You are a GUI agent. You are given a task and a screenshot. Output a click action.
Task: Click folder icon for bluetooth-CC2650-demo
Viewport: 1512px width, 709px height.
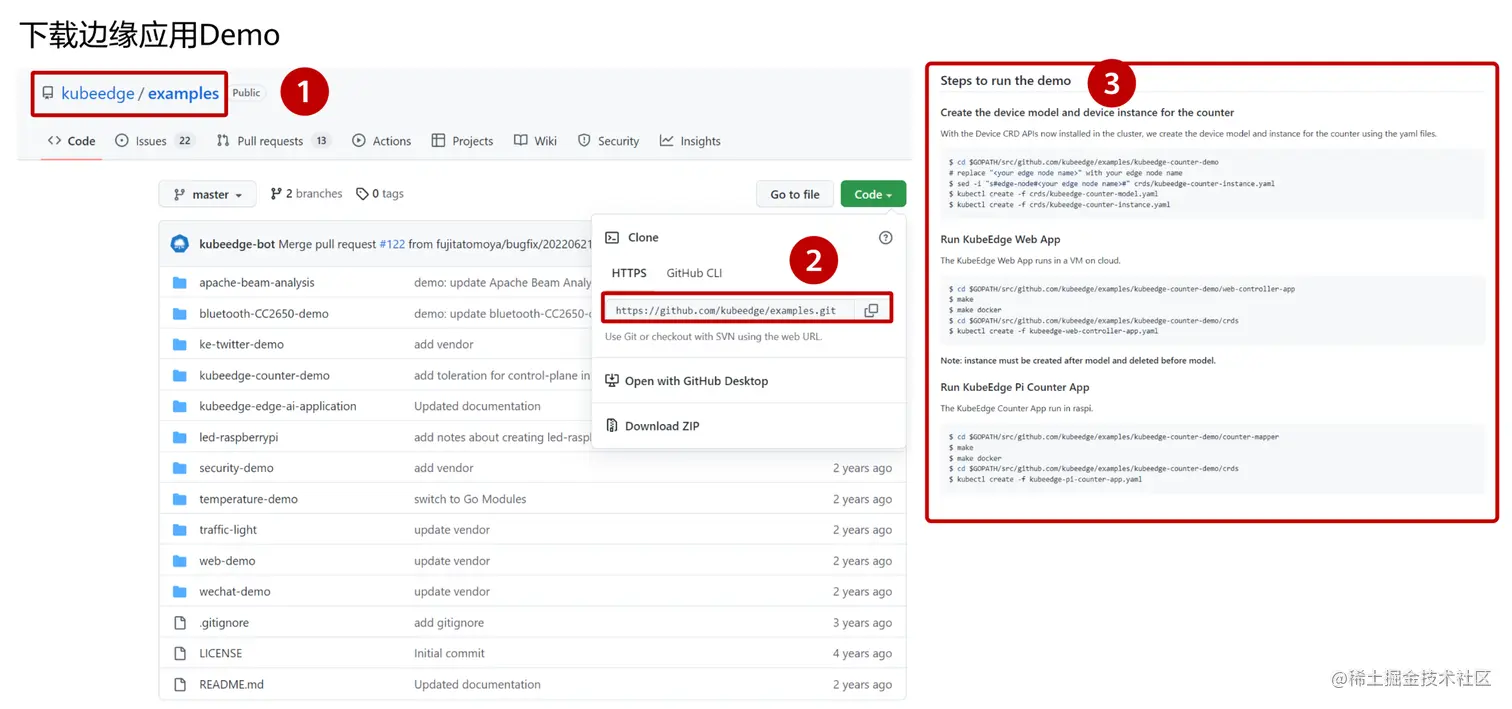pos(180,314)
